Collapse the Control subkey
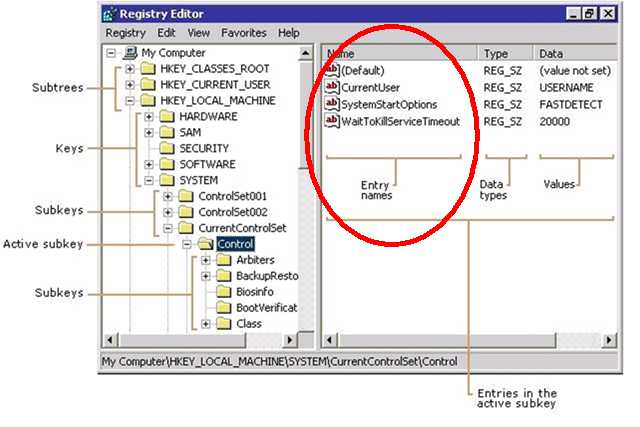The width and height of the screenshot is (640, 427). [187, 244]
